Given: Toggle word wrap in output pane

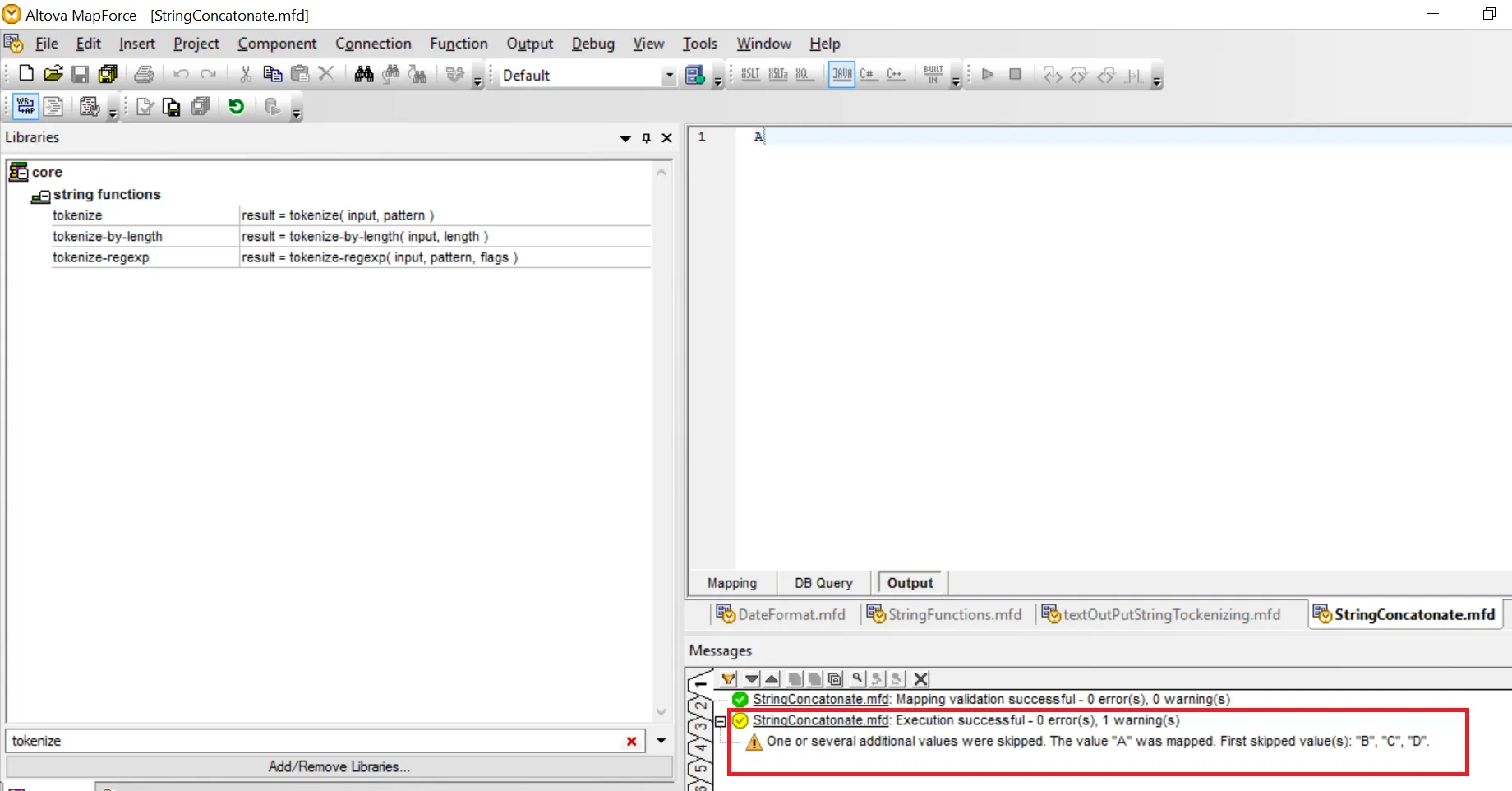Looking at the screenshot, I should (26, 106).
